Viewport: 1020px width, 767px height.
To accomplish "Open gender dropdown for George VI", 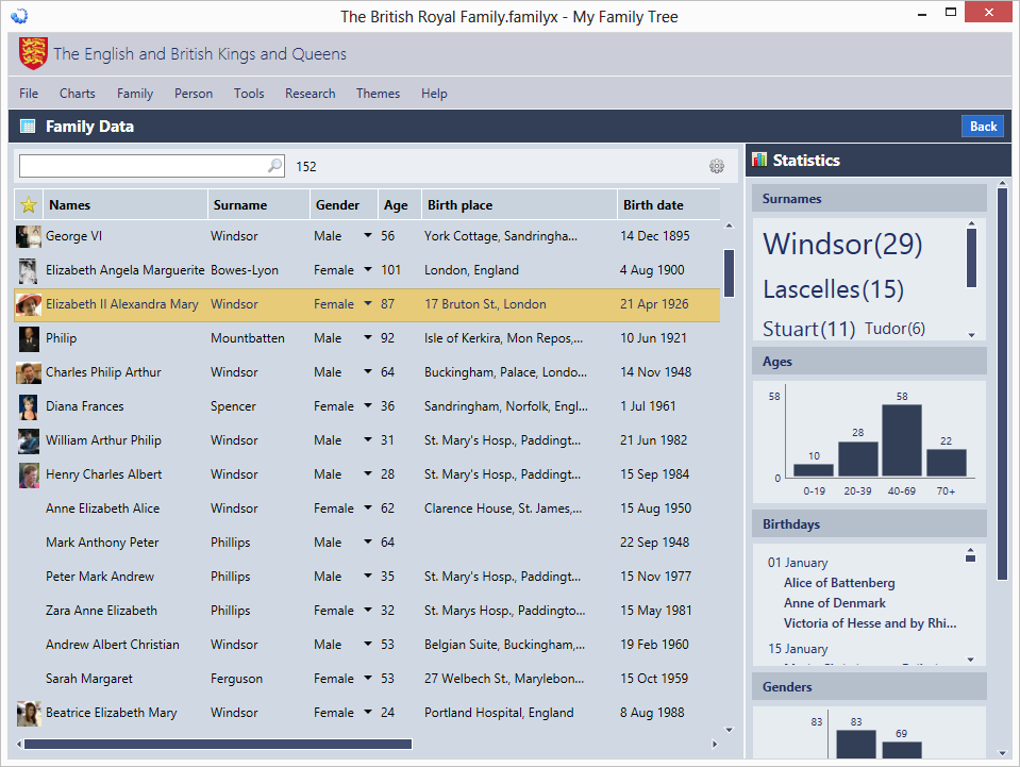I will coord(368,236).
